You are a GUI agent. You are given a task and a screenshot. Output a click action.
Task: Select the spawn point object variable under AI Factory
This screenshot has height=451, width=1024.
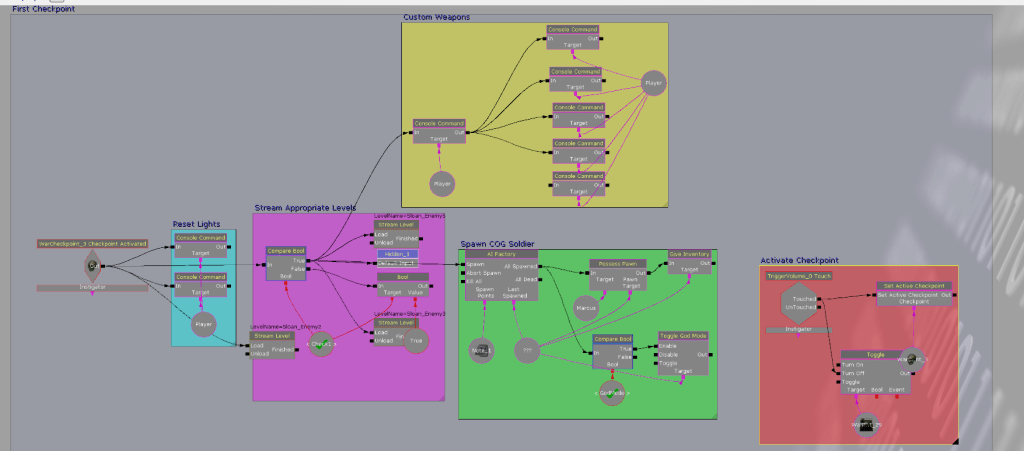pyautogui.click(x=480, y=349)
